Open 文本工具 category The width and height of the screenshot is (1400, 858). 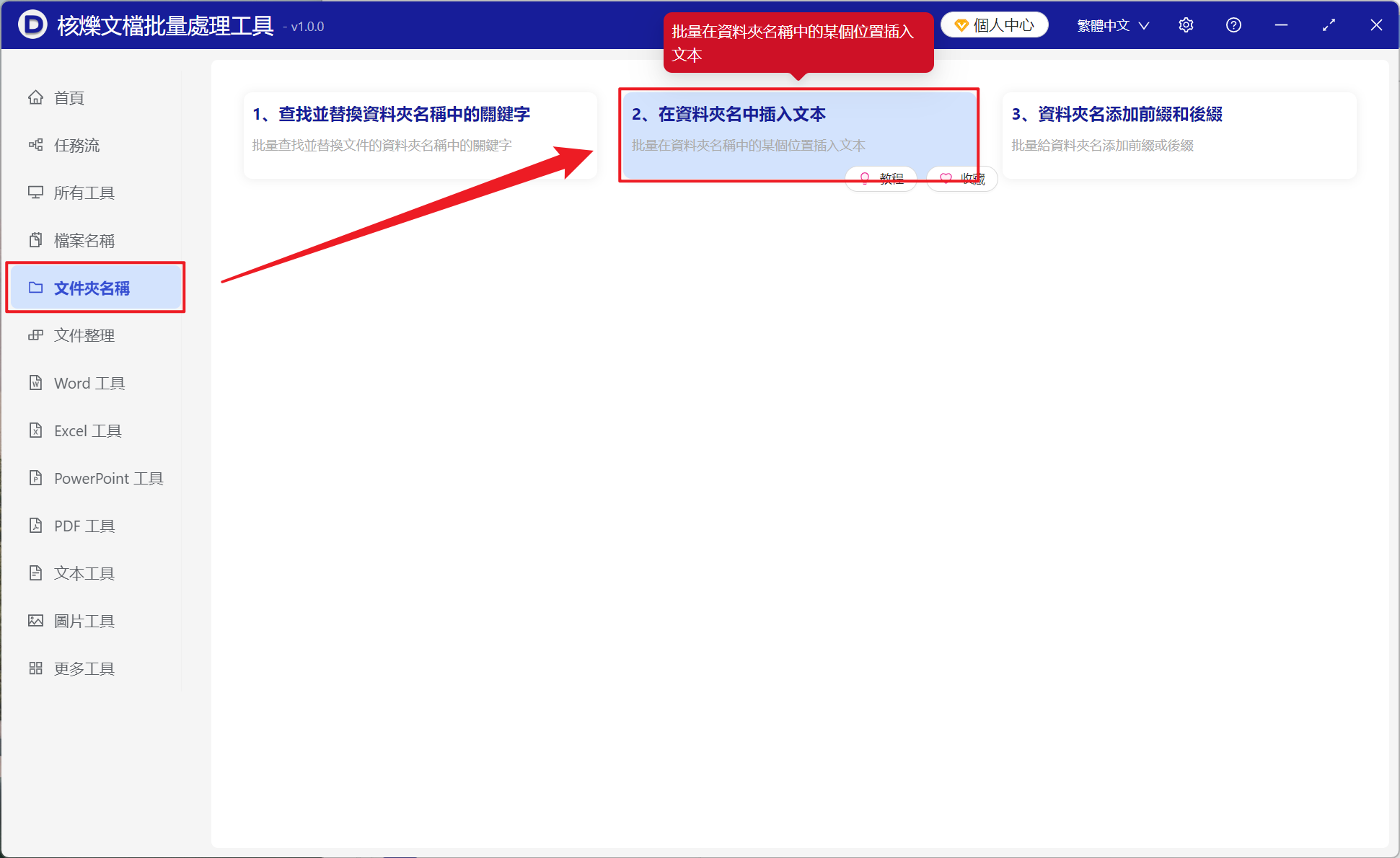pos(95,573)
